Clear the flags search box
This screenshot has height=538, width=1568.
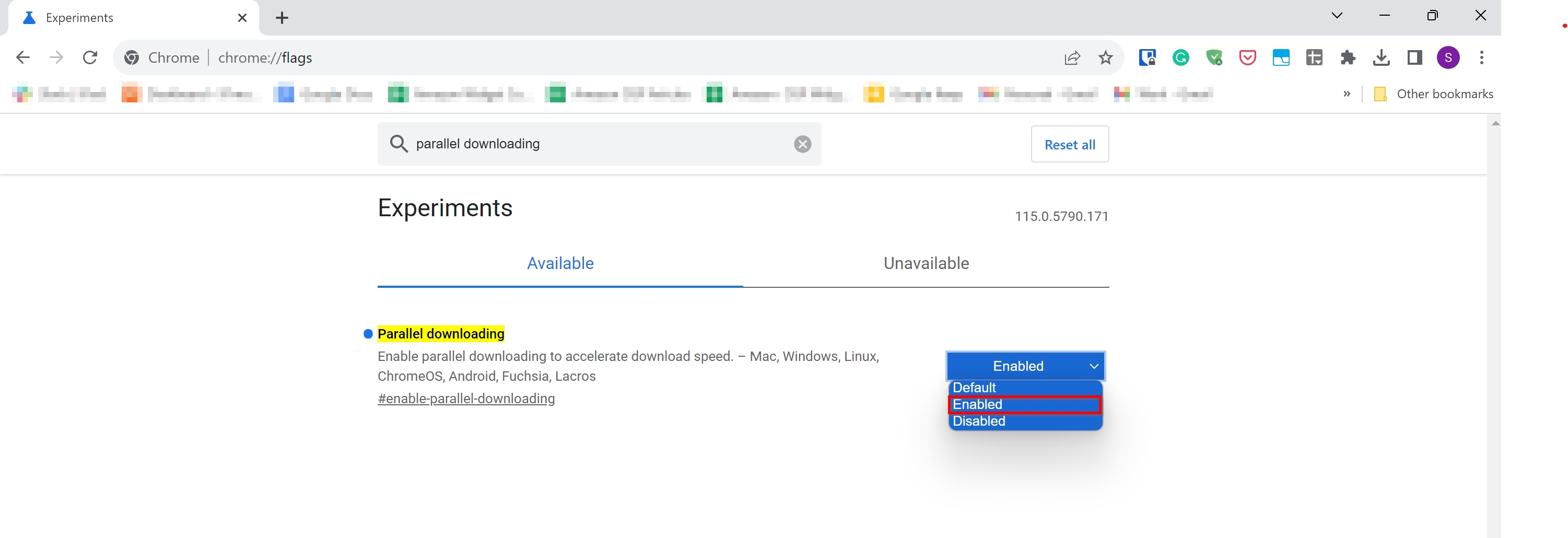tap(802, 144)
